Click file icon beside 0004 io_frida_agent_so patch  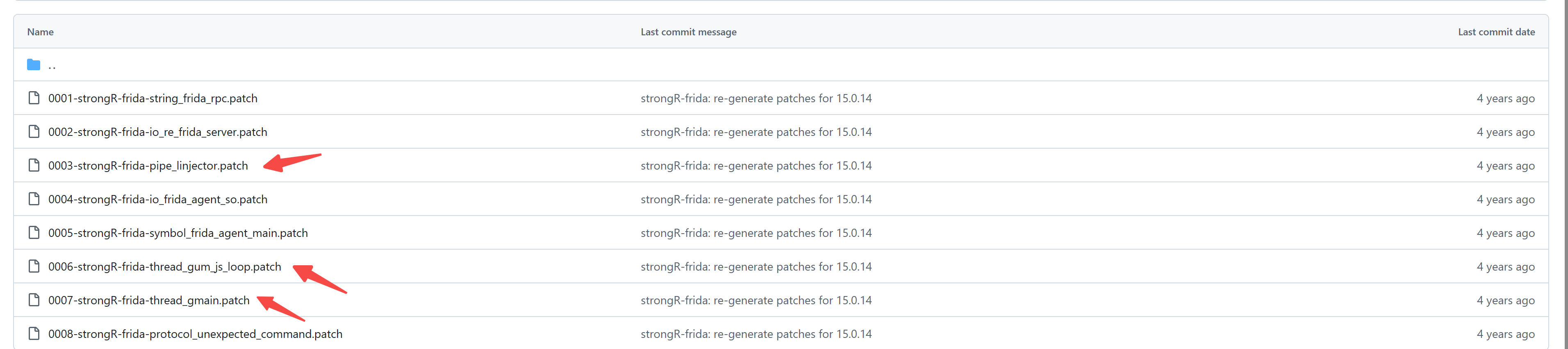[34, 199]
